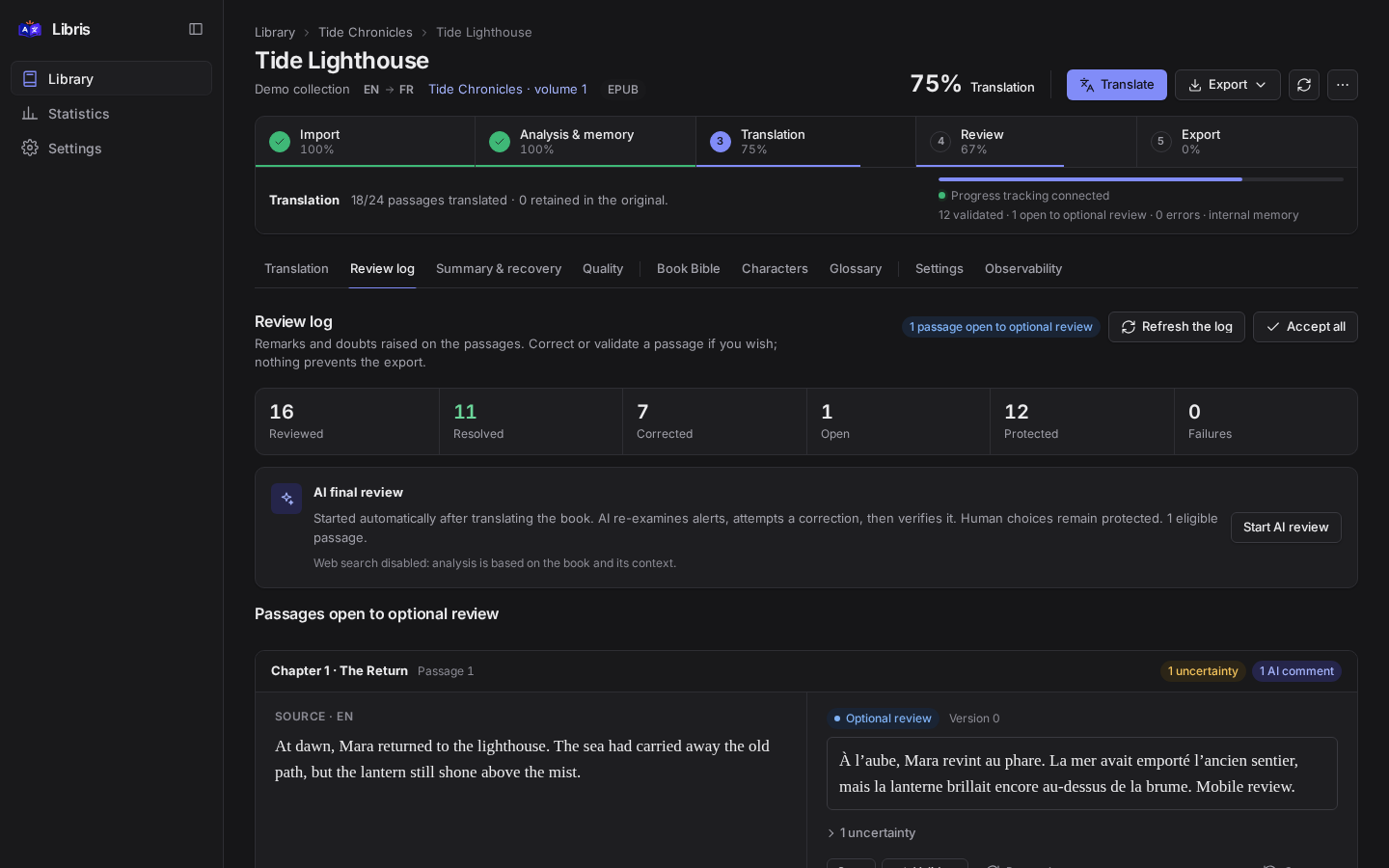Click the AI final review sparkle icon

(286, 499)
